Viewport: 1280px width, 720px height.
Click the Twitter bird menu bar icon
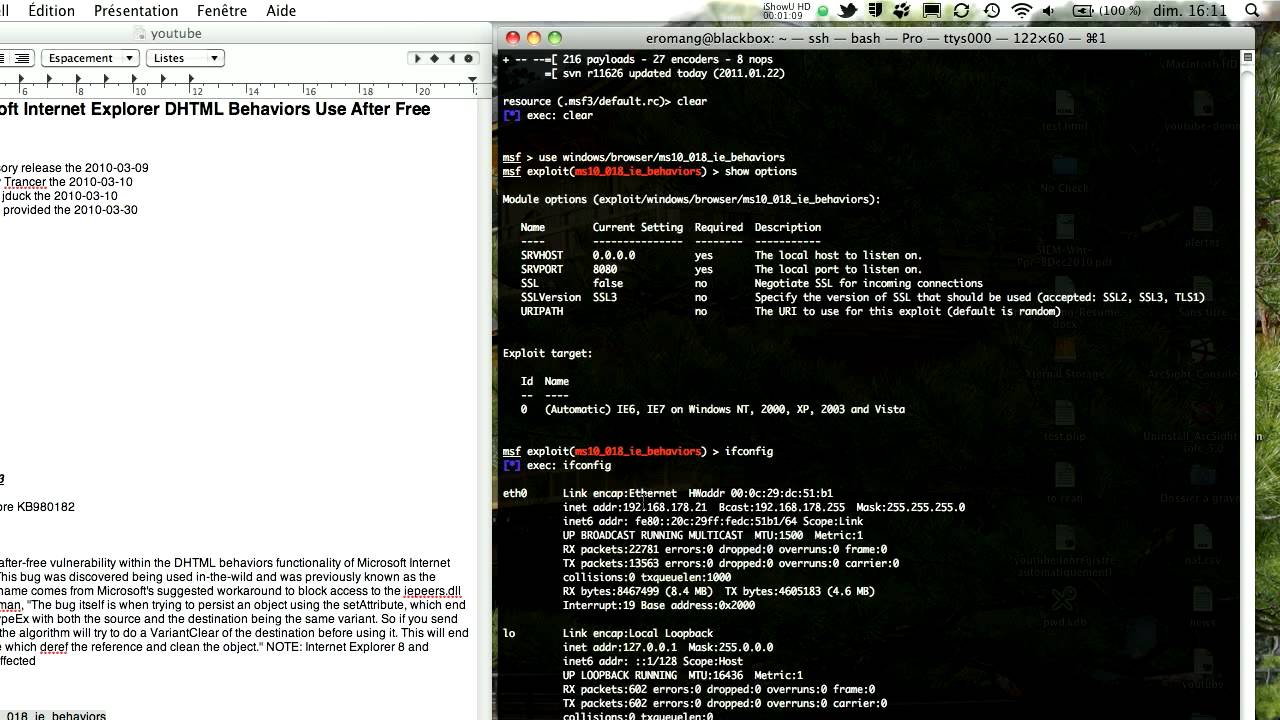tap(848, 10)
